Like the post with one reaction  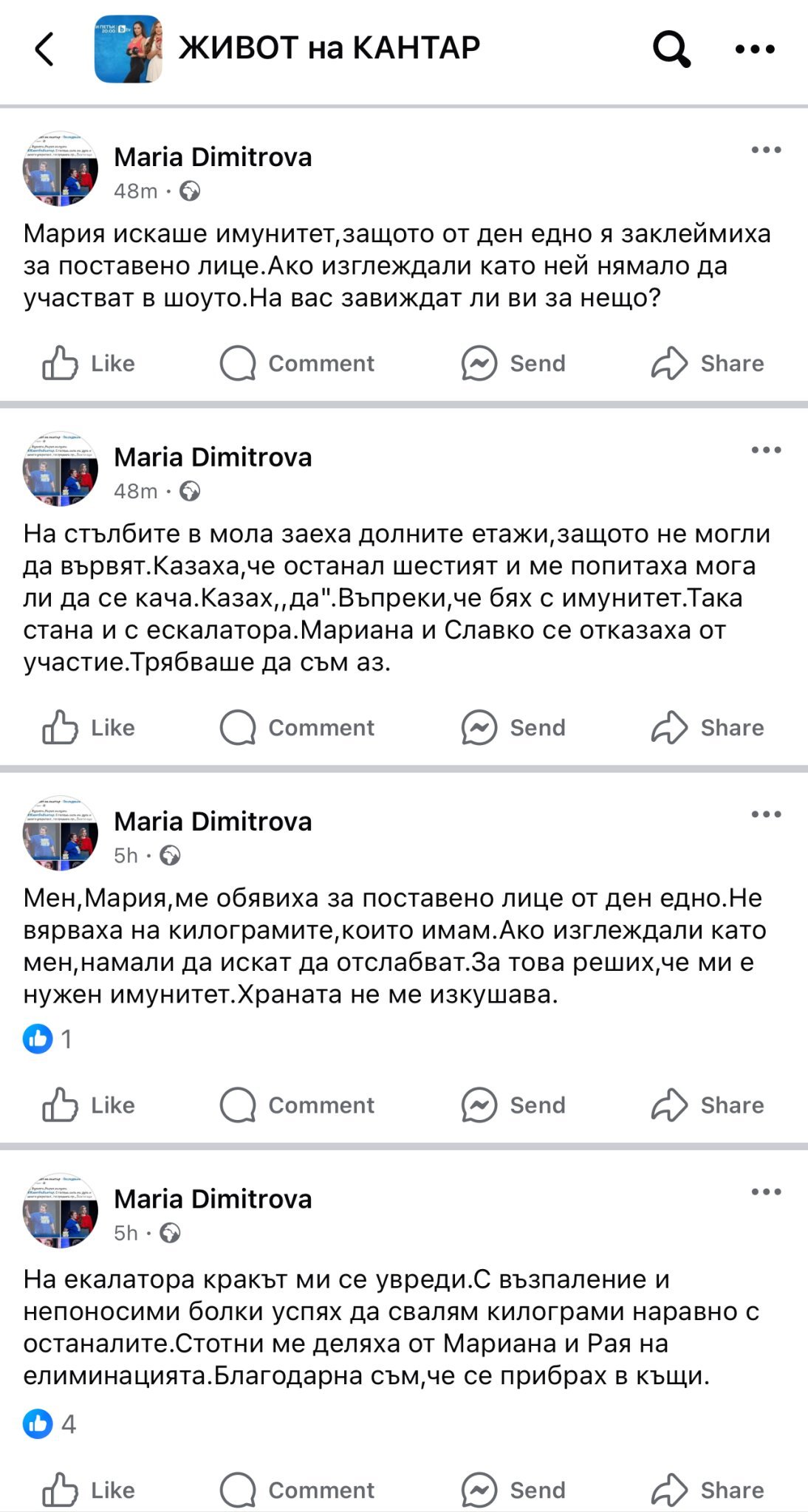click(x=89, y=1105)
